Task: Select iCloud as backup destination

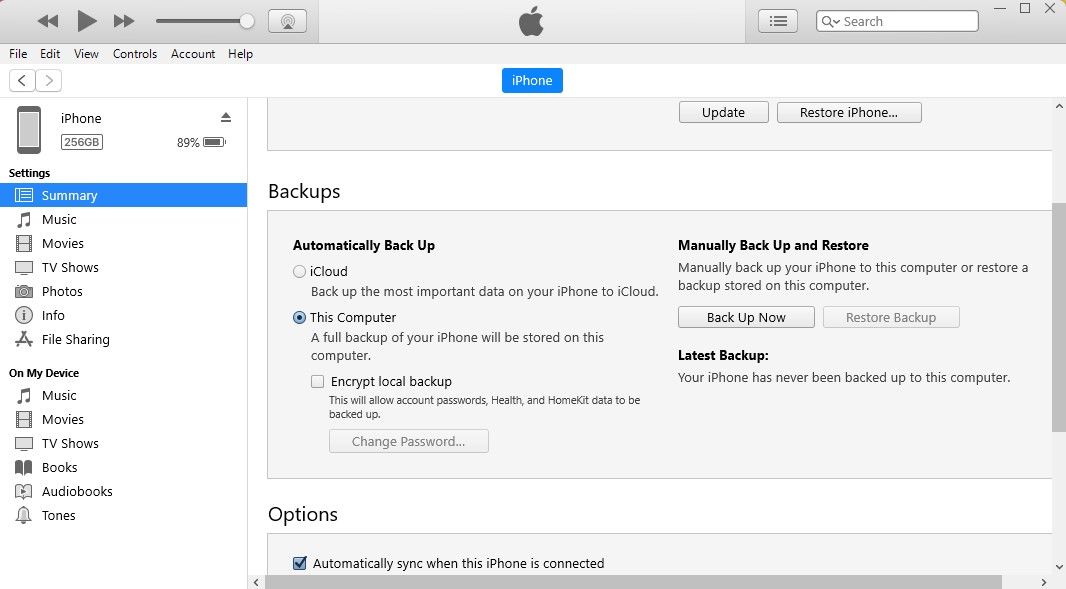Action: pyautogui.click(x=299, y=271)
